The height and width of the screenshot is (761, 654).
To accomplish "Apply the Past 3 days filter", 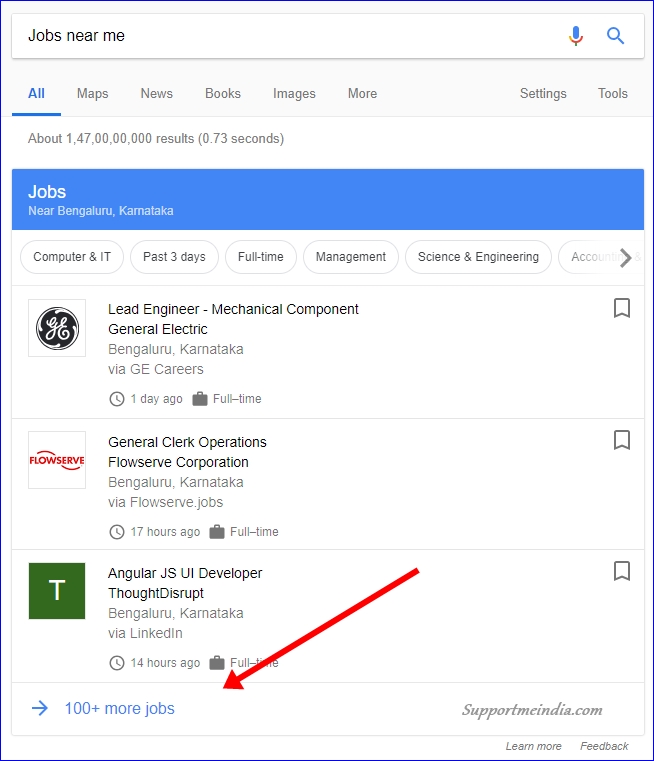I will pos(174,257).
